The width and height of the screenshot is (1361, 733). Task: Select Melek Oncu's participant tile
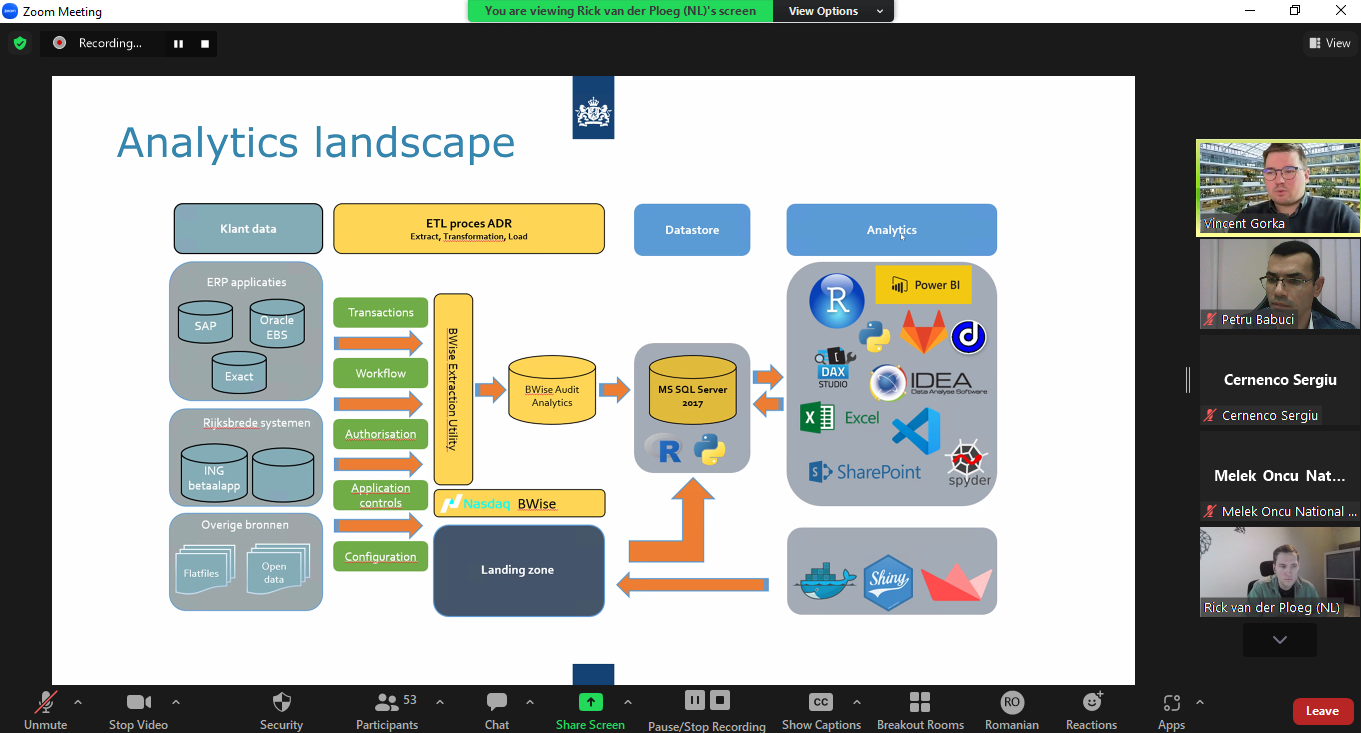click(x=1279, y=476)
